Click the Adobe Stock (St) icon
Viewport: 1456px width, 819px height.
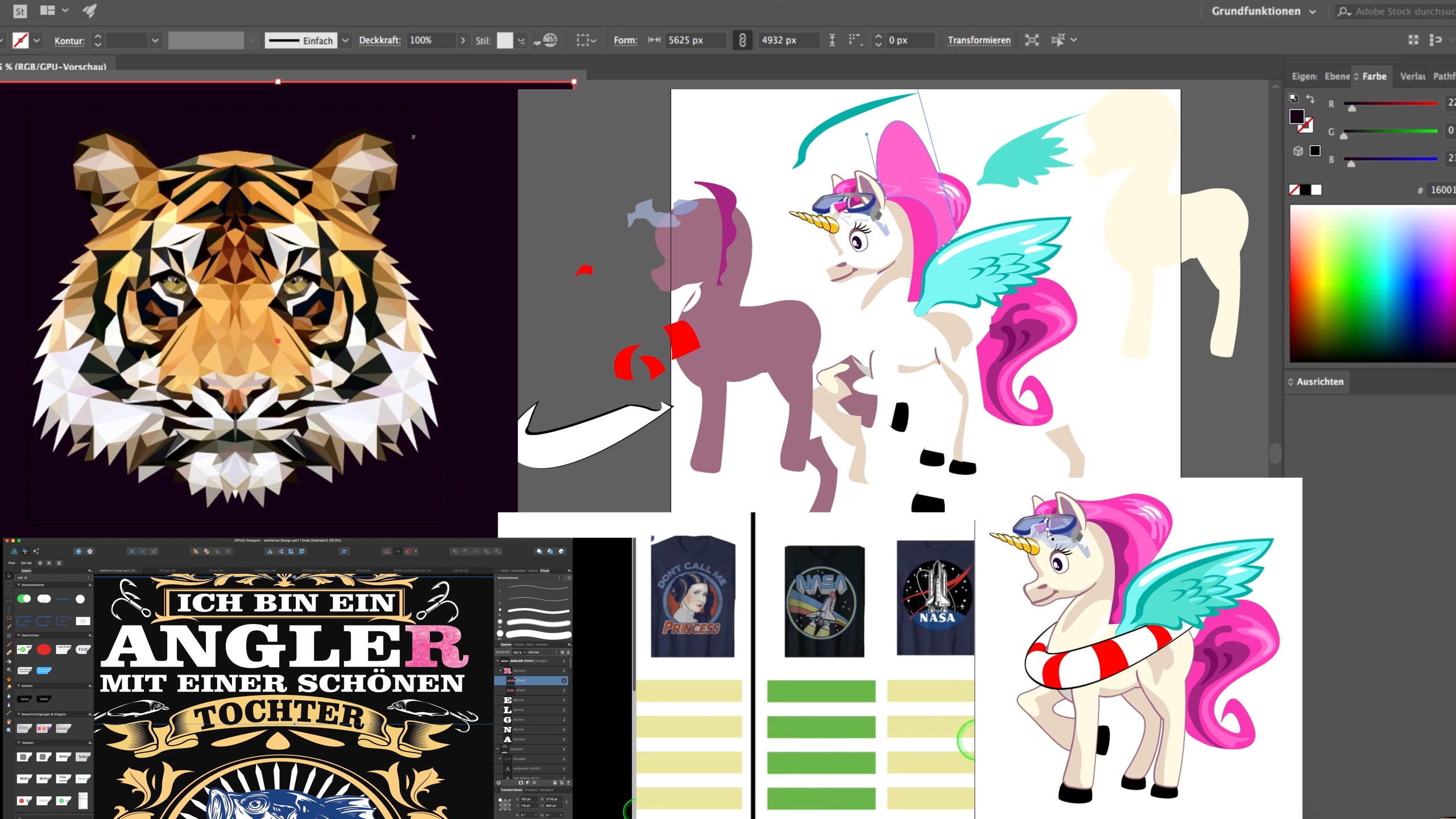coord(20,11)
